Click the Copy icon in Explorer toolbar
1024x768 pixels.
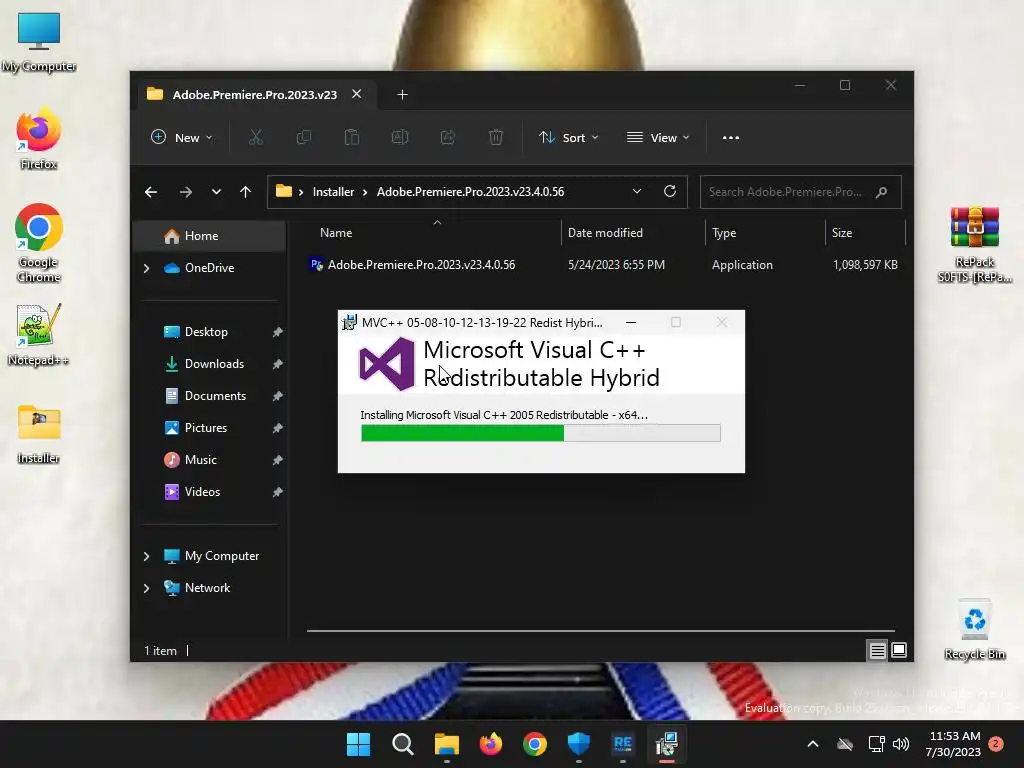point(304,137)
